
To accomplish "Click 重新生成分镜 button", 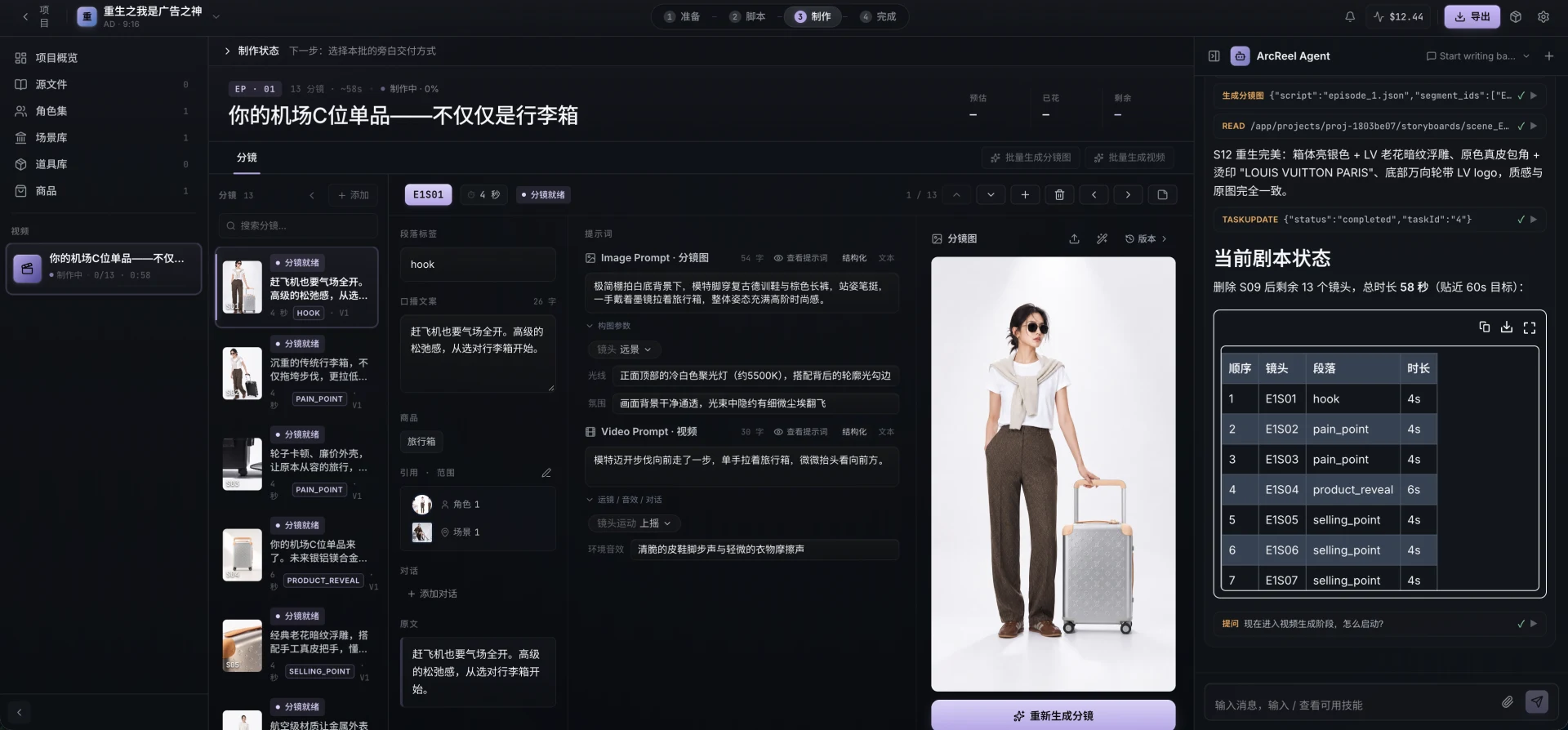I will pyautogui.click(x=1053, y=715).
